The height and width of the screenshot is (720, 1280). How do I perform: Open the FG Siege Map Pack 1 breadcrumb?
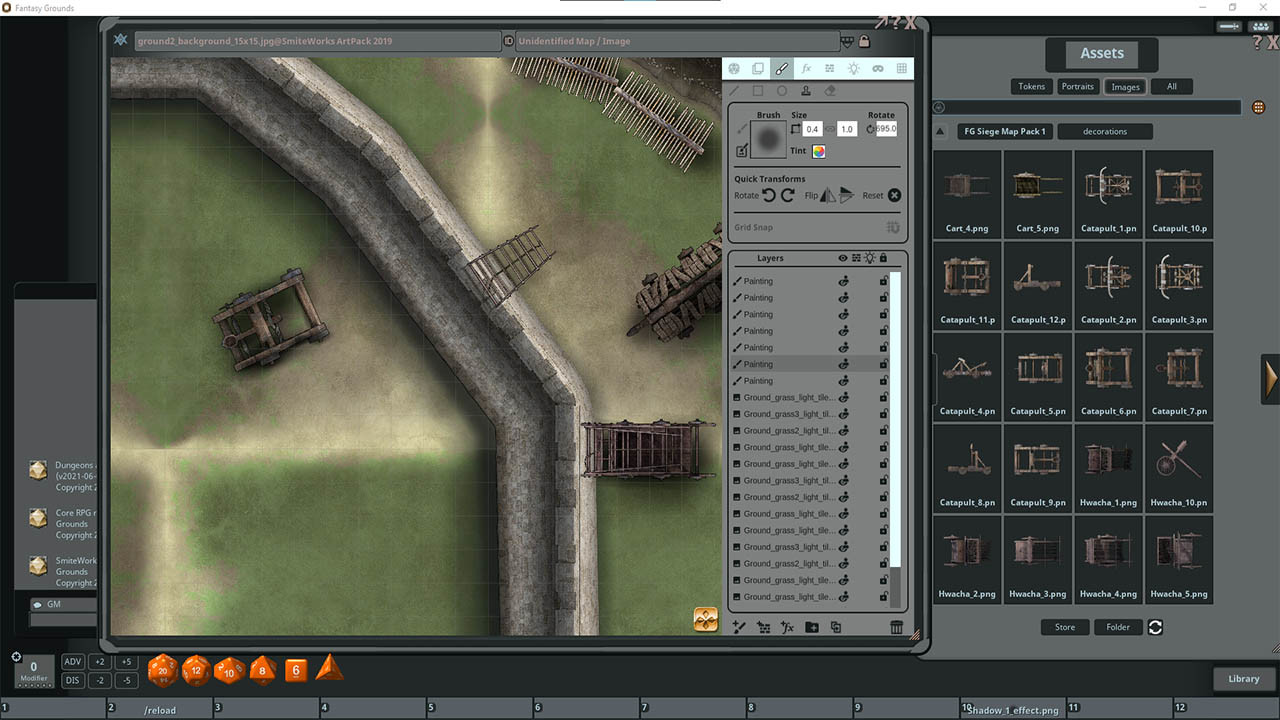1004,131
